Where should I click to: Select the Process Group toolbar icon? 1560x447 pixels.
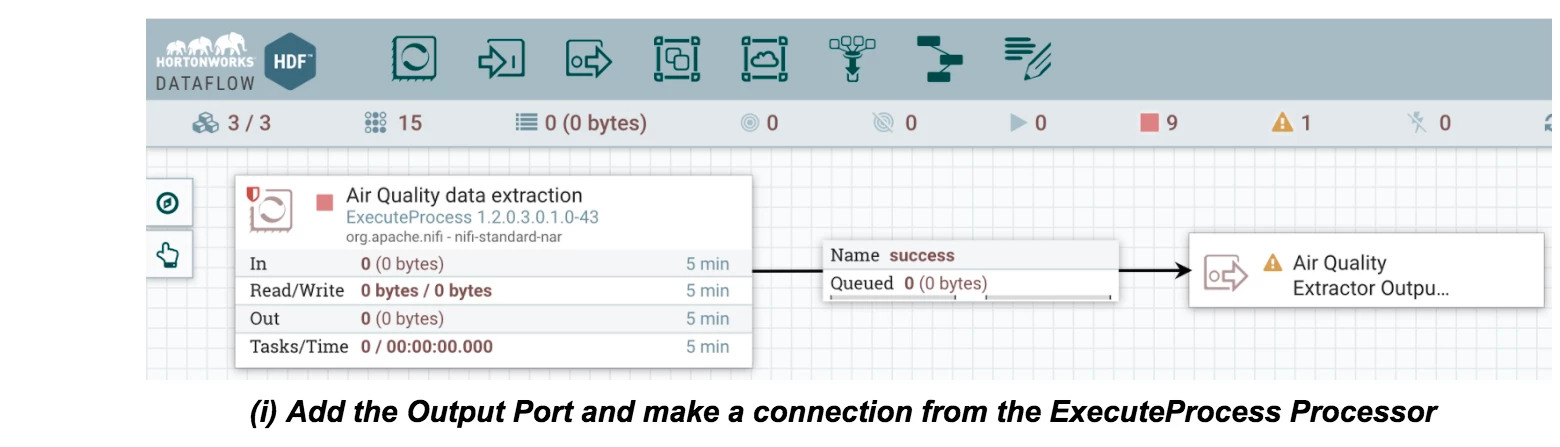tap(677, 60)
